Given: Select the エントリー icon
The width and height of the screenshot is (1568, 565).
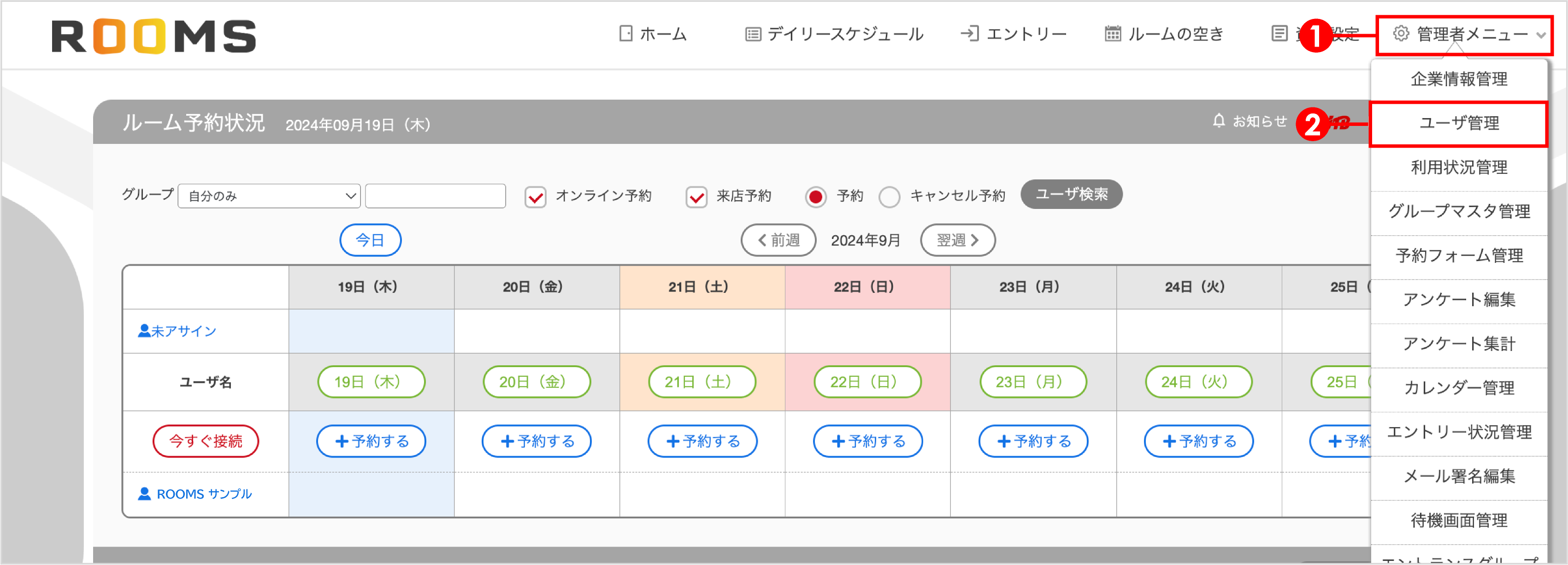Looking at the screenshot, I should pos(969,34).
